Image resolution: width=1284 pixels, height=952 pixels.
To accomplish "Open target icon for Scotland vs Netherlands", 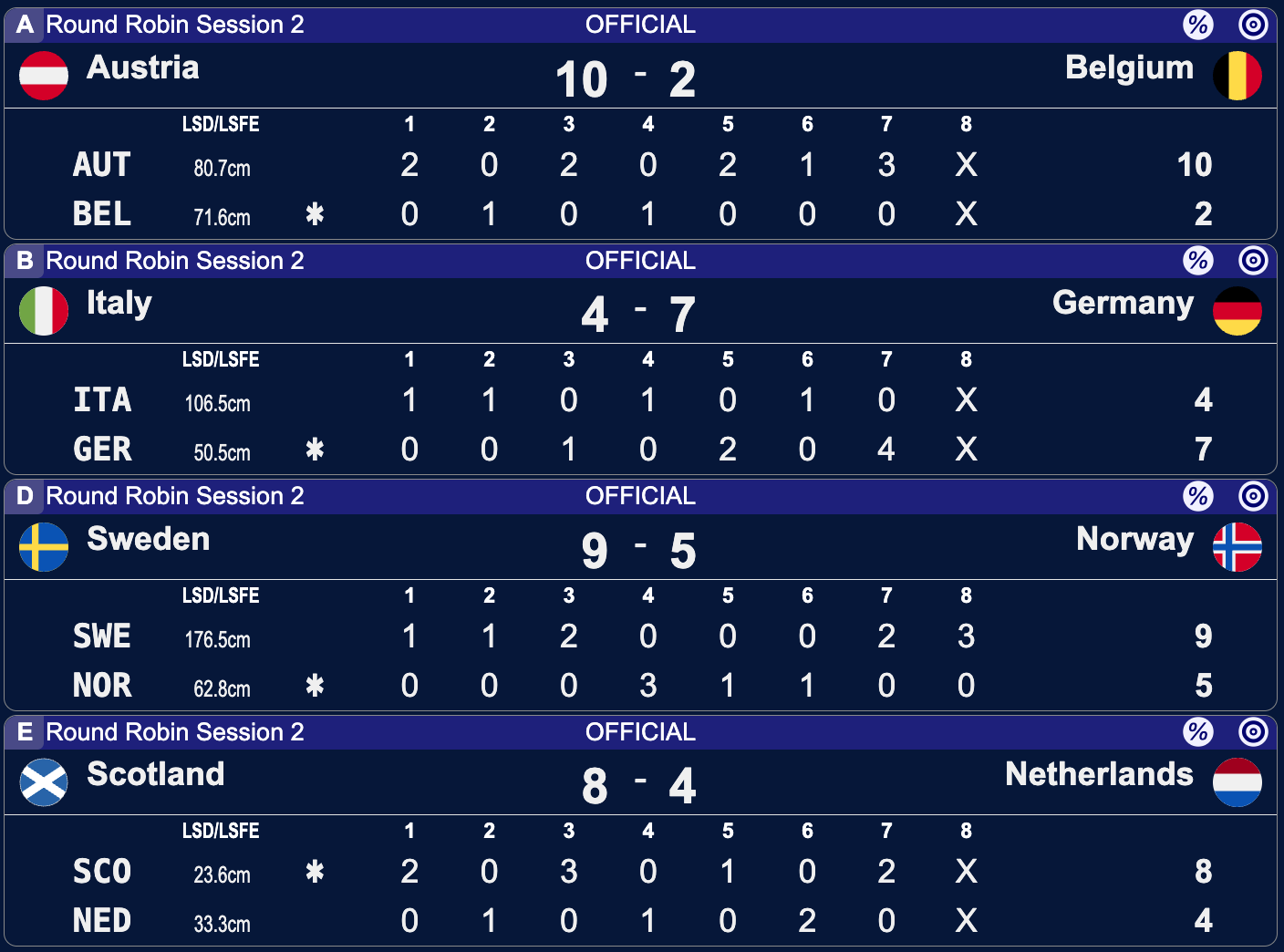I will pyautogui.click(x=1254, y=731).
